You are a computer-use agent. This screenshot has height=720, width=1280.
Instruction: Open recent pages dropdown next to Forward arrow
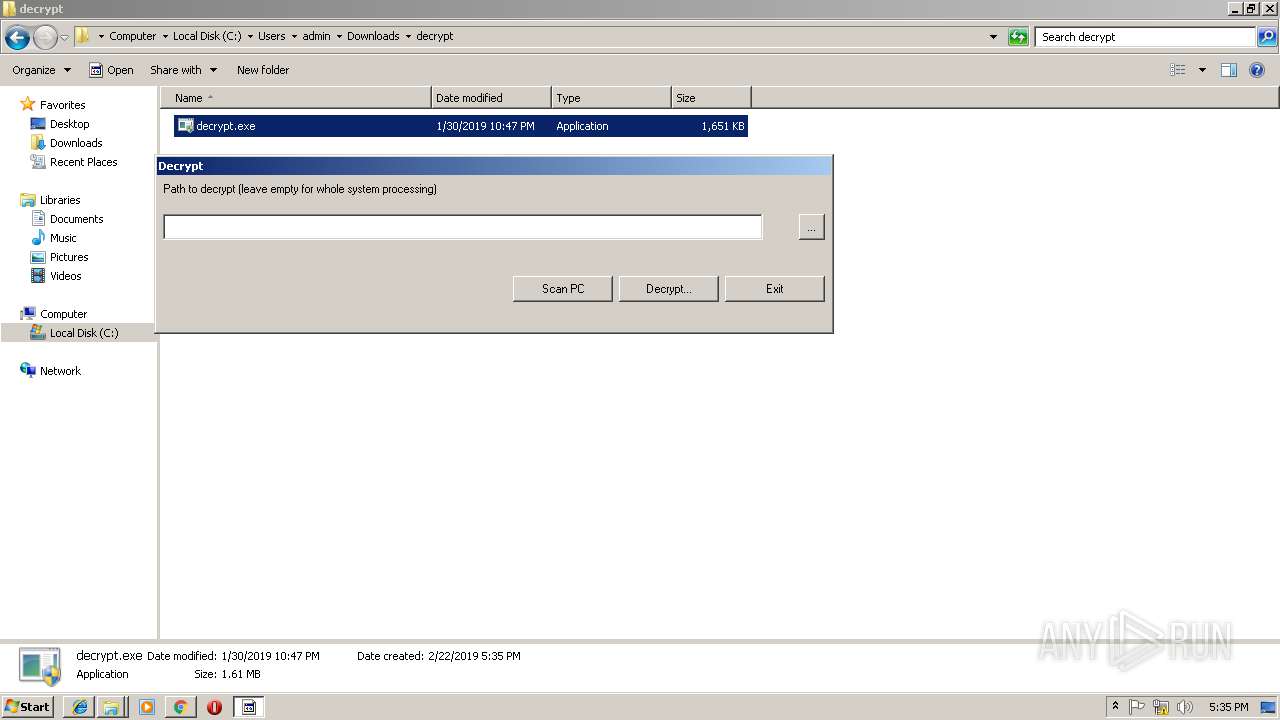coord(64,38)
